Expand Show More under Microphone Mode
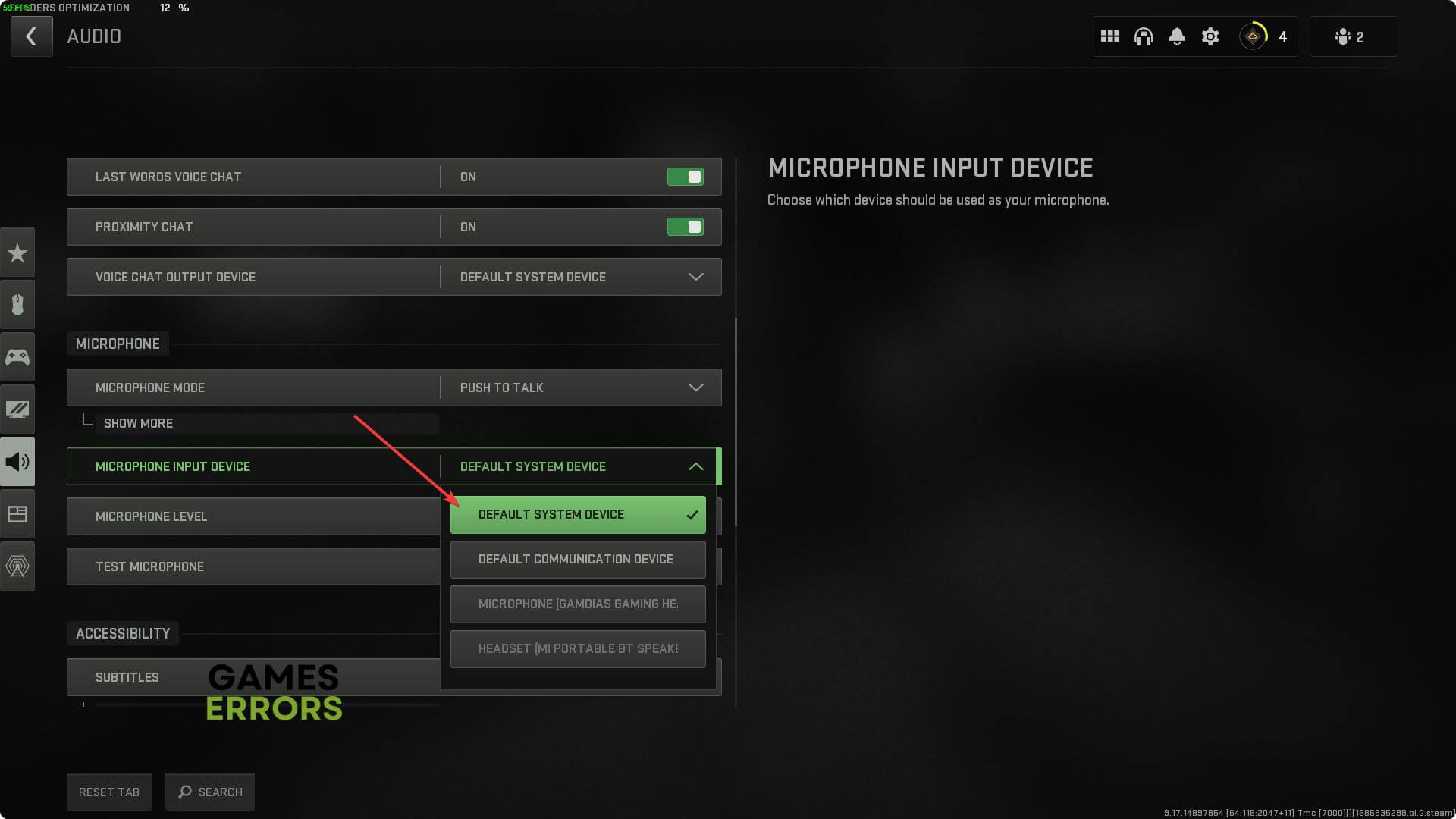Image resolution: width=1456 pixels, height=819 pixels. 138,423
